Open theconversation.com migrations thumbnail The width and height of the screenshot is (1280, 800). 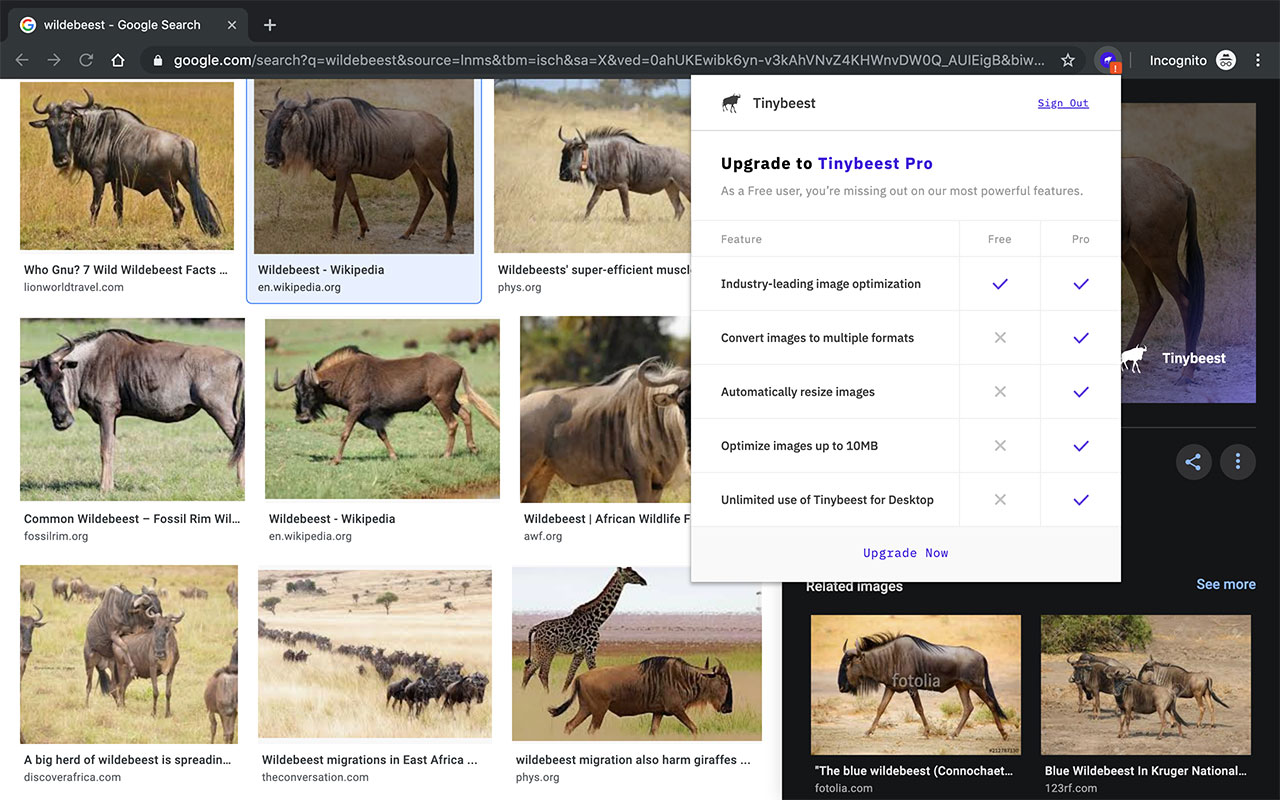(x=375, y=654)
